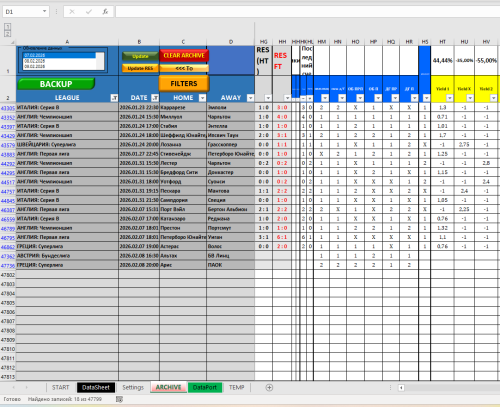Click the select-all corner triangle
The image size is (500, 407).
coord(12,42)
